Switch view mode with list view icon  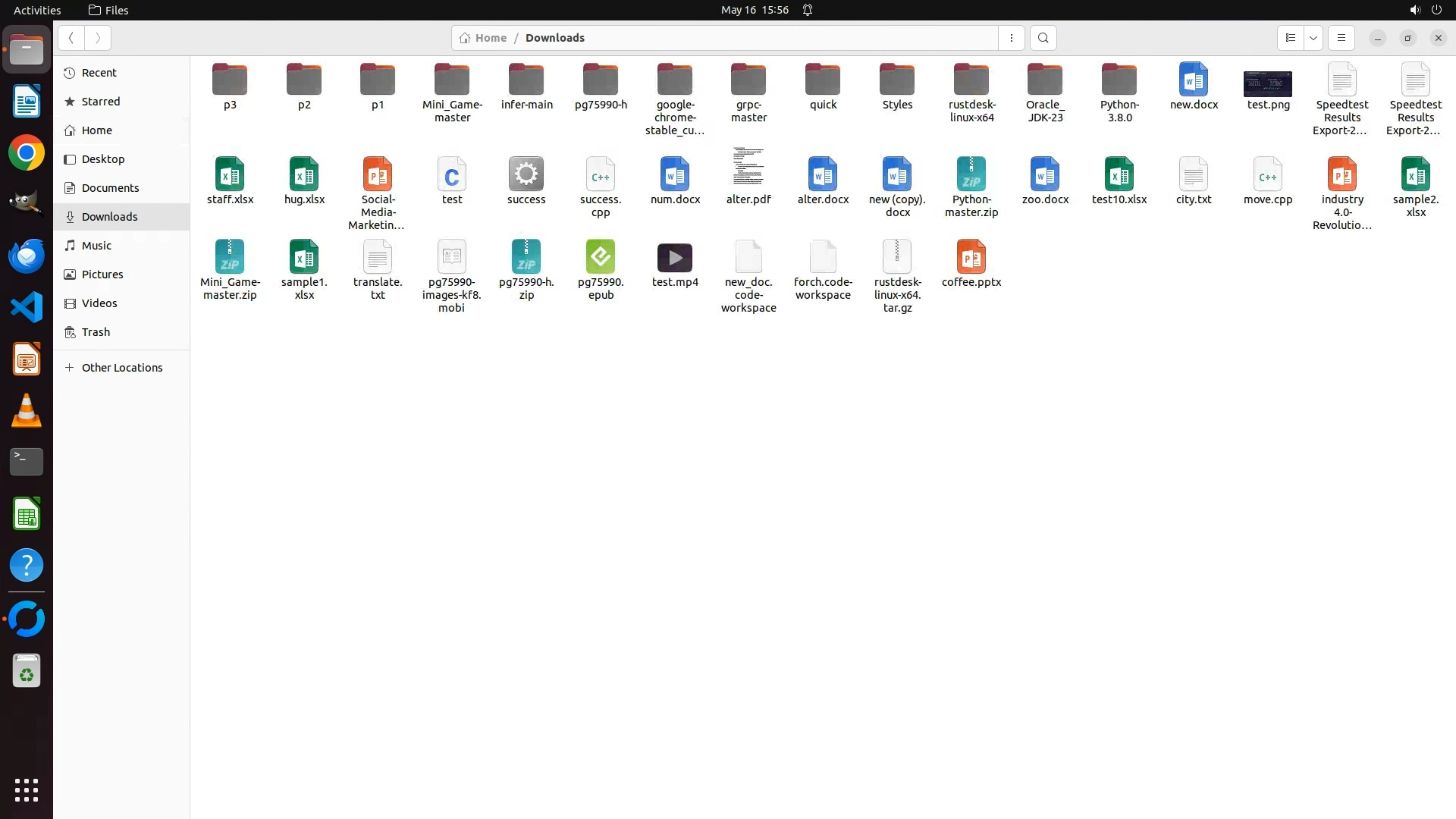point(1290,38)
